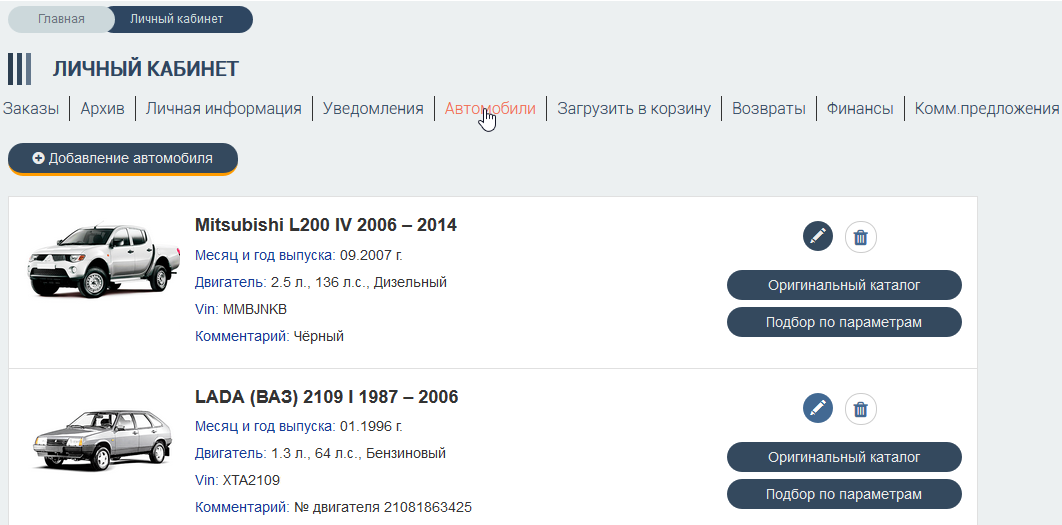Viewport: 1062px width, 525px height.
Task: Open Оригинальный каталог for LADA 2109
Action: (844, 457)
